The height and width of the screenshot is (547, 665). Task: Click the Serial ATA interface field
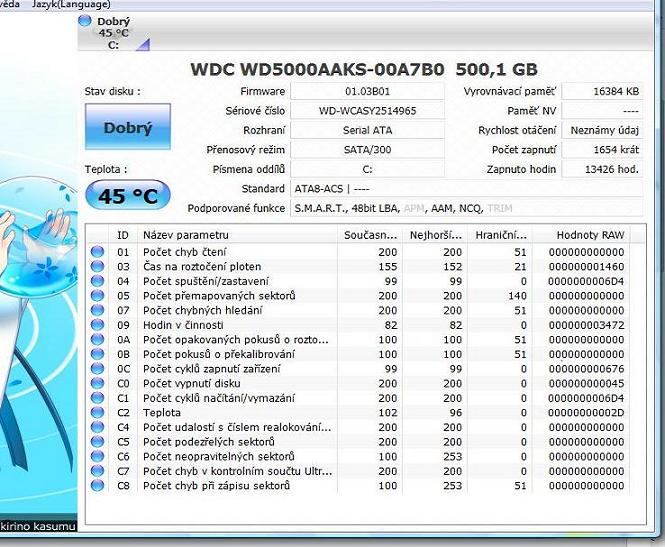[367, 130]
